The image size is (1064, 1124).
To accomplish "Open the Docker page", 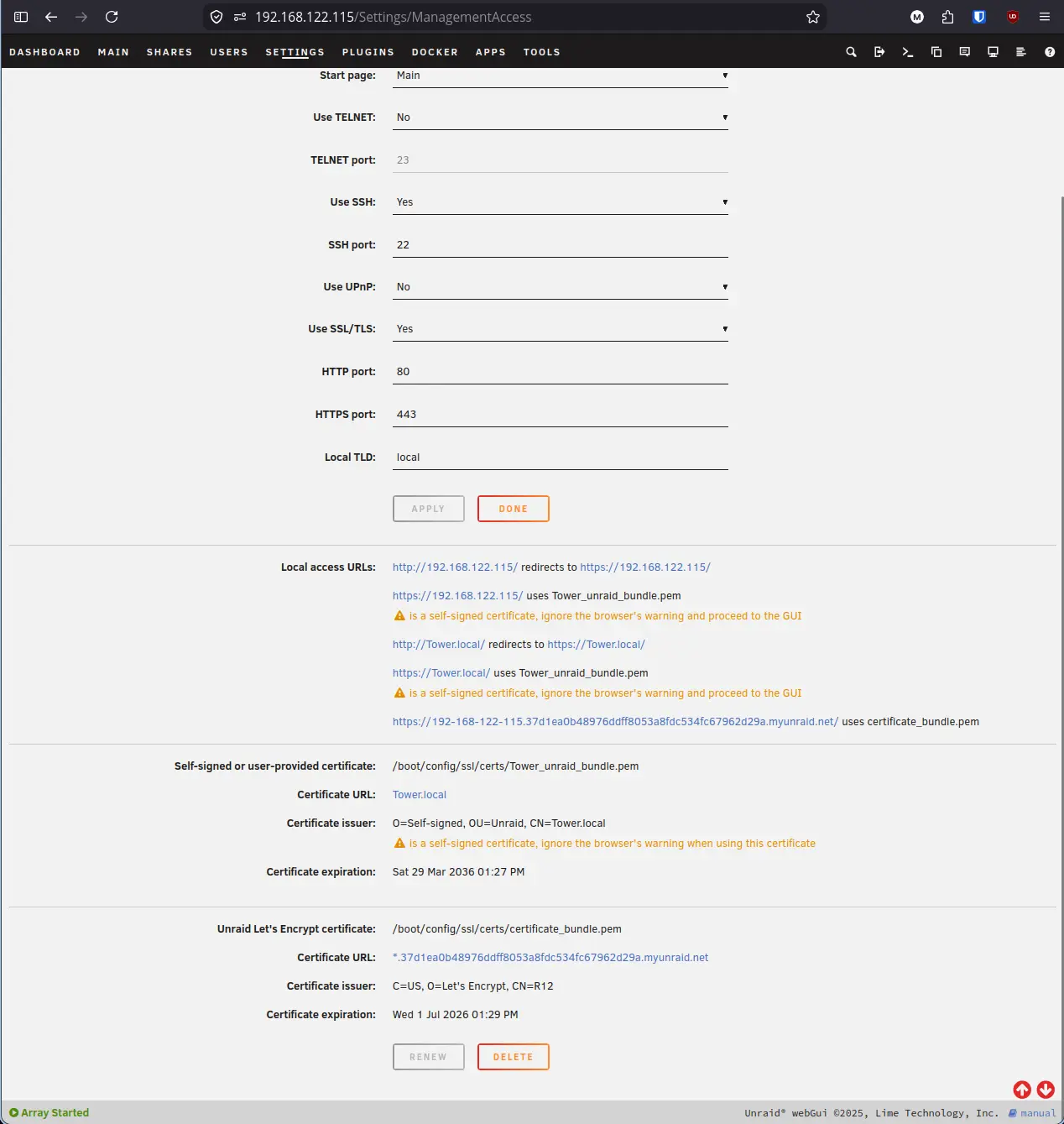I will 435,52.
